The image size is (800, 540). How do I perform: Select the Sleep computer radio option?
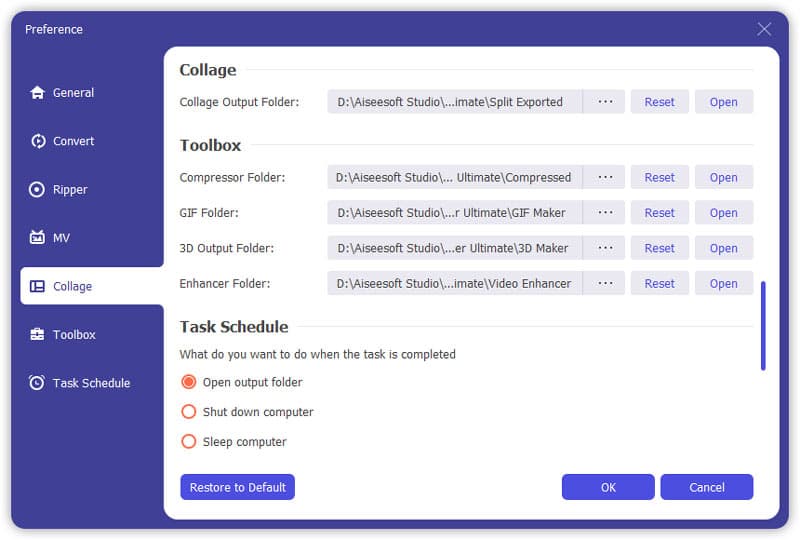189,441
